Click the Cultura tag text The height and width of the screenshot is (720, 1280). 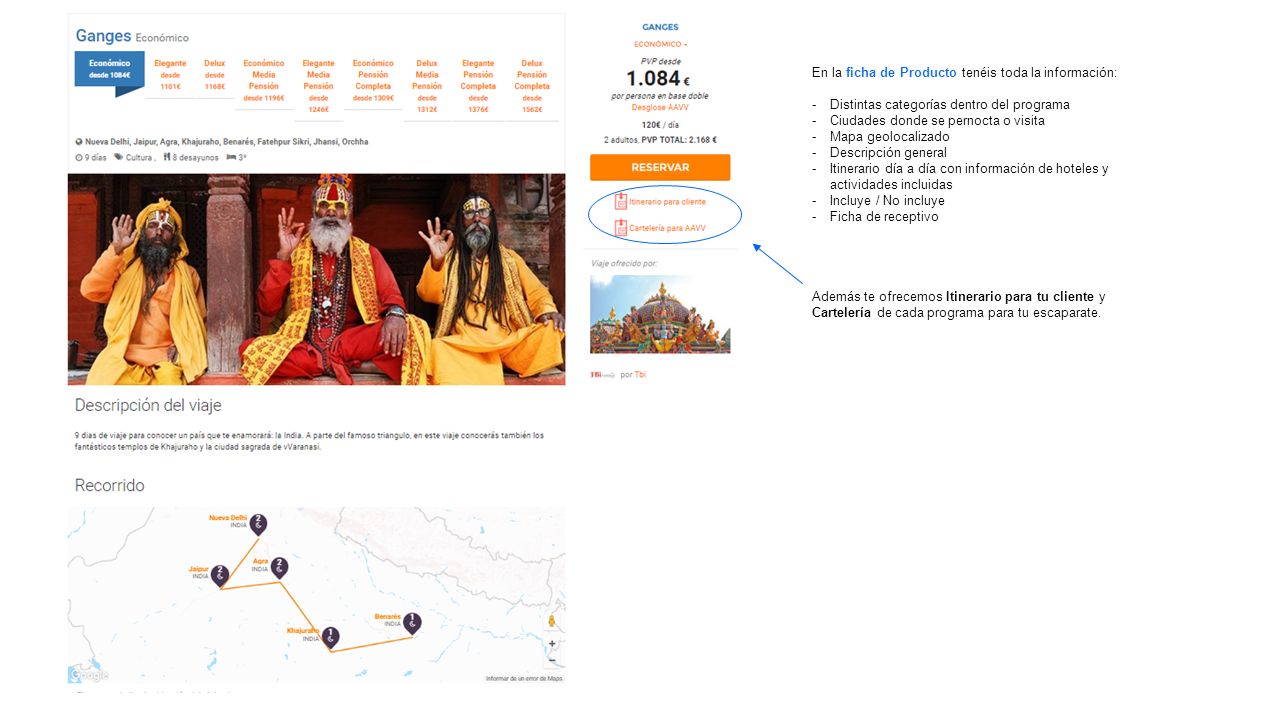[x=140, y=157]
